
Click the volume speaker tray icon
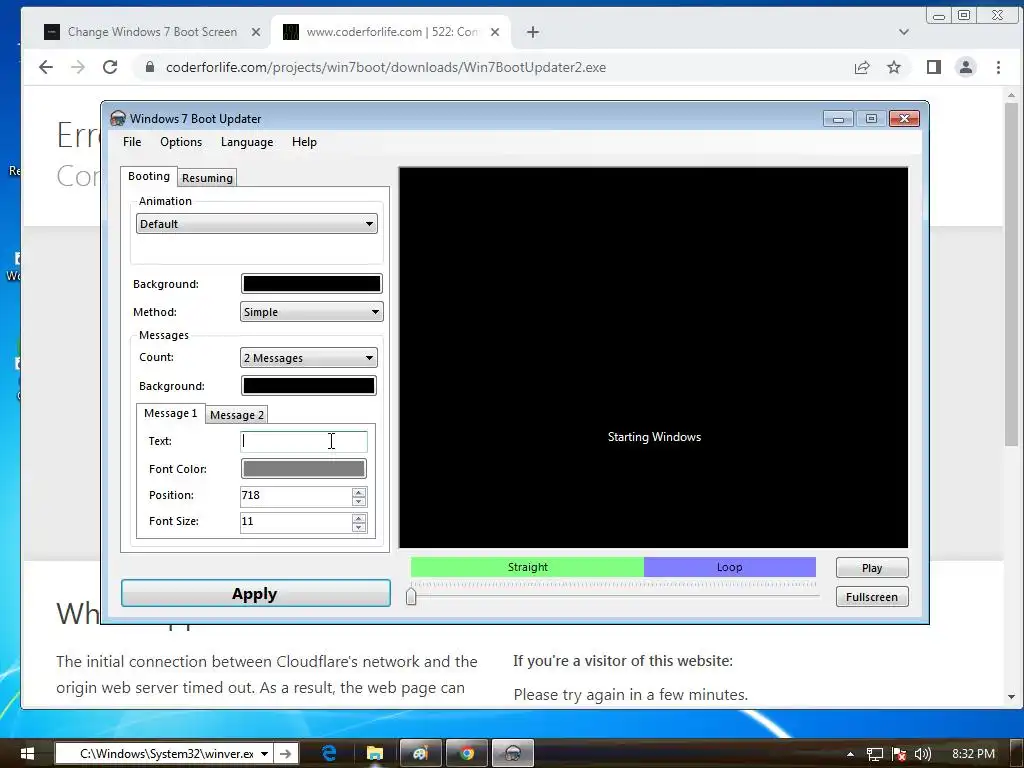pyautogui.click(x=922, y=754)
